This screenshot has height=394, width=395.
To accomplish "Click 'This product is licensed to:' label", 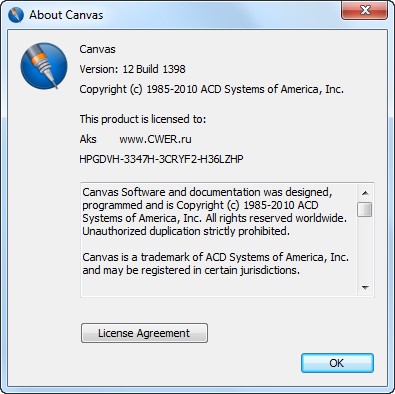I will (143, 119).
